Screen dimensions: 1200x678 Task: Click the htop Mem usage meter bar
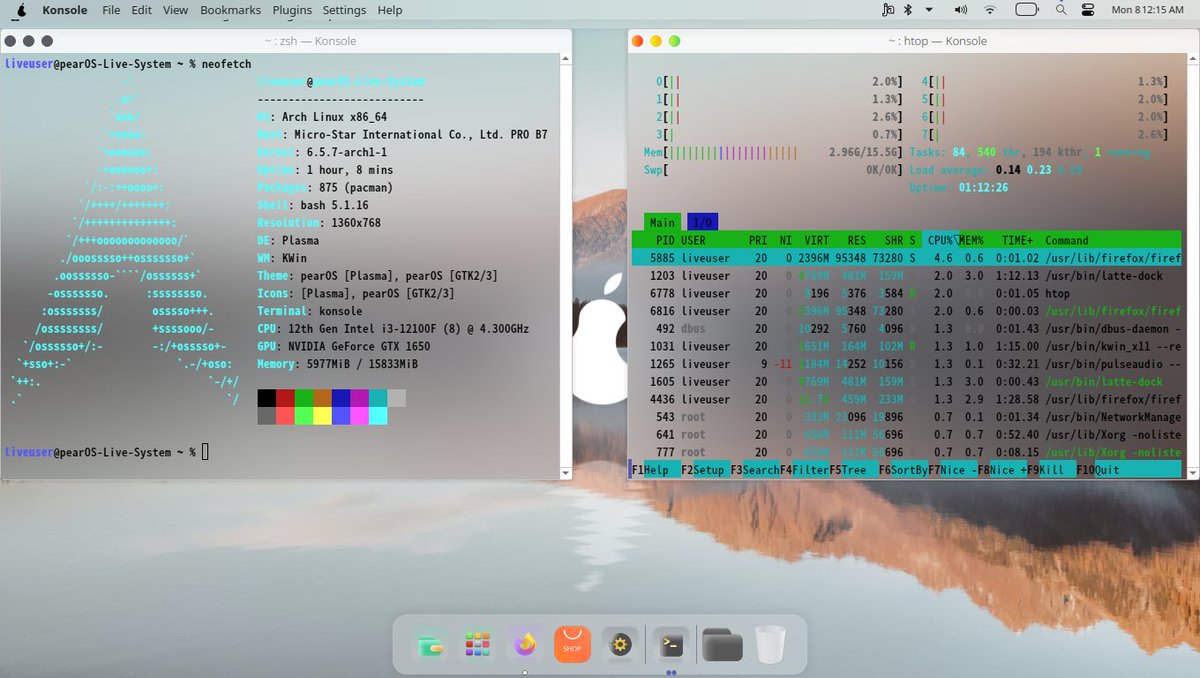pyautogui.click(x=773, y=153)
